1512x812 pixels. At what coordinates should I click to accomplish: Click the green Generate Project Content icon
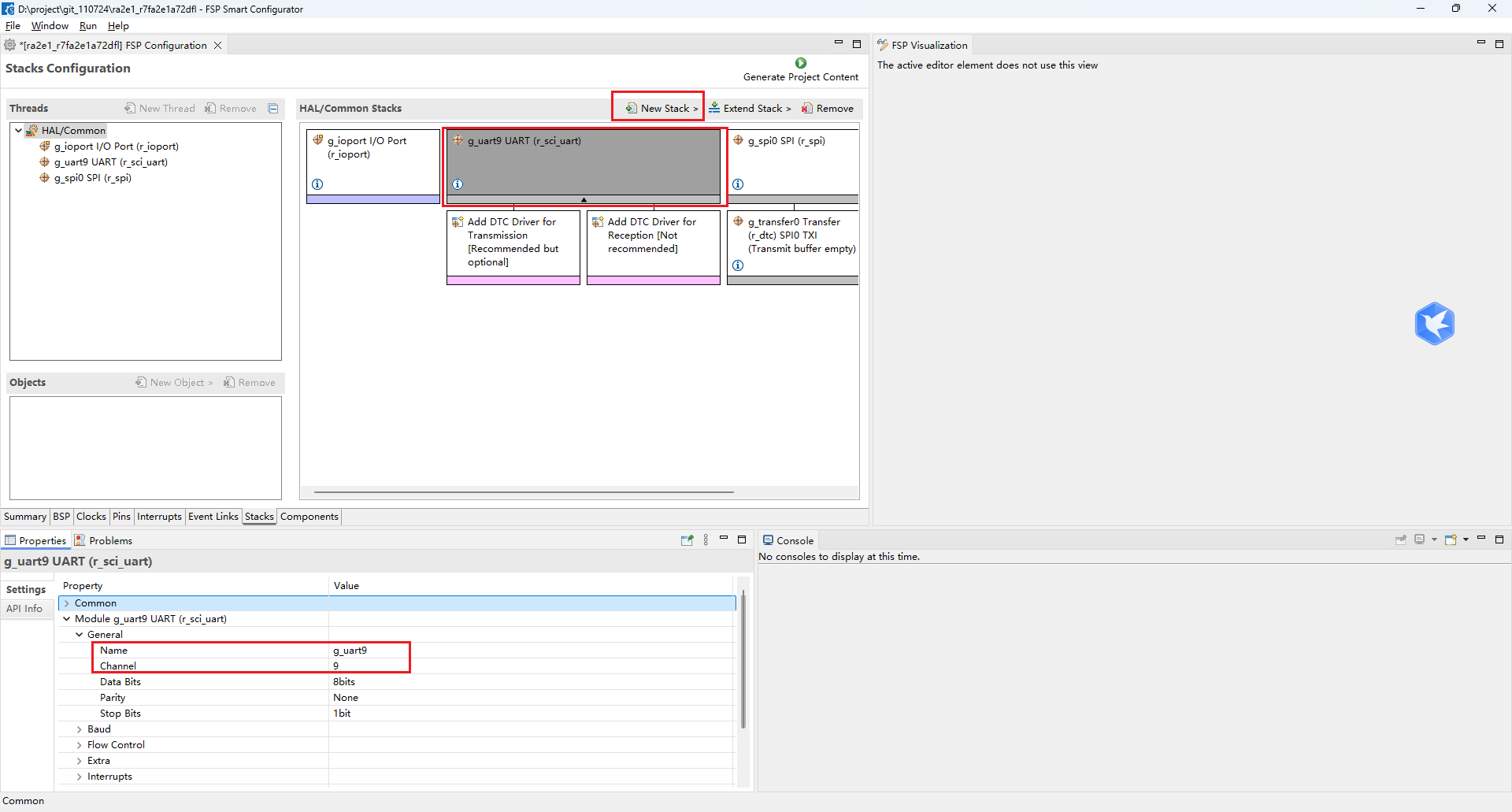pyautogui.click(x=801, y=63)
